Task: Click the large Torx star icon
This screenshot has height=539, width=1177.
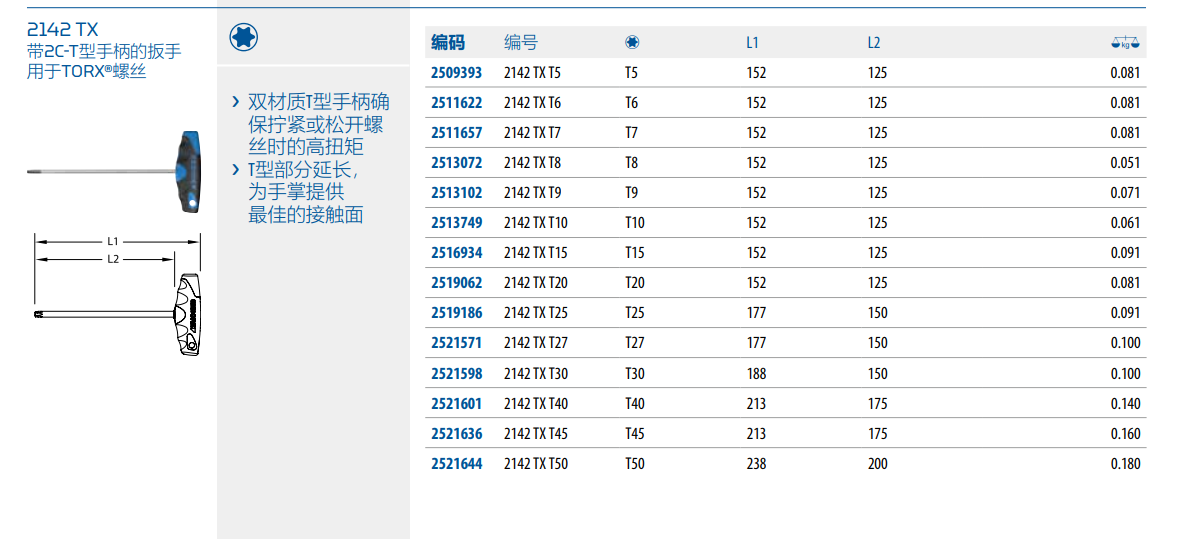Action: tap(243, 38)
